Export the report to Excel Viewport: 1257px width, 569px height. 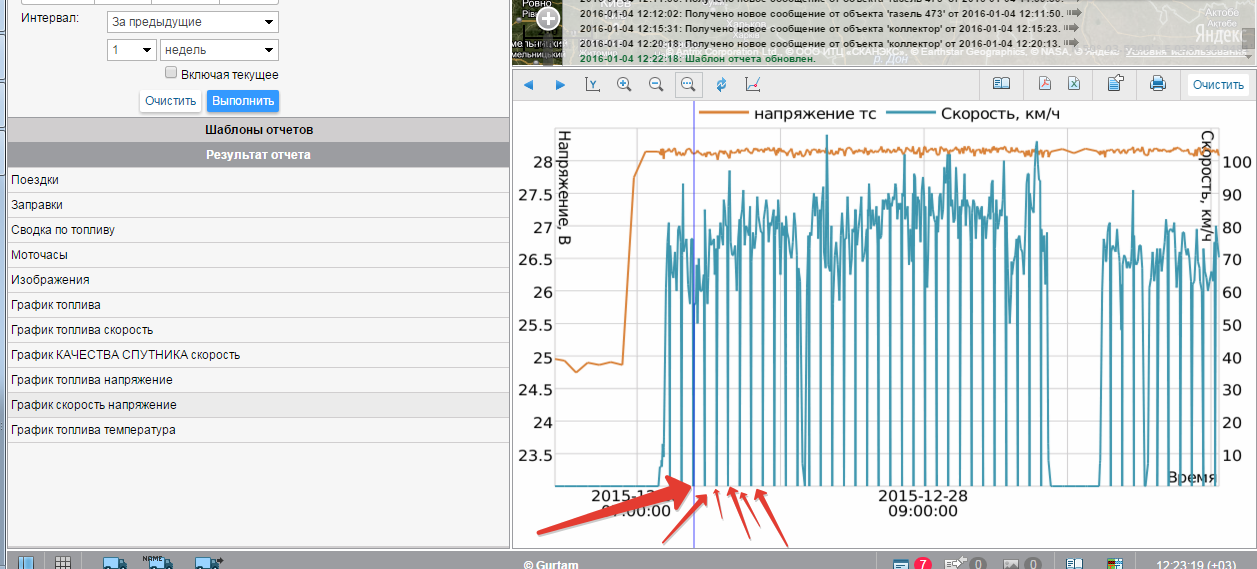point(1073,85)
